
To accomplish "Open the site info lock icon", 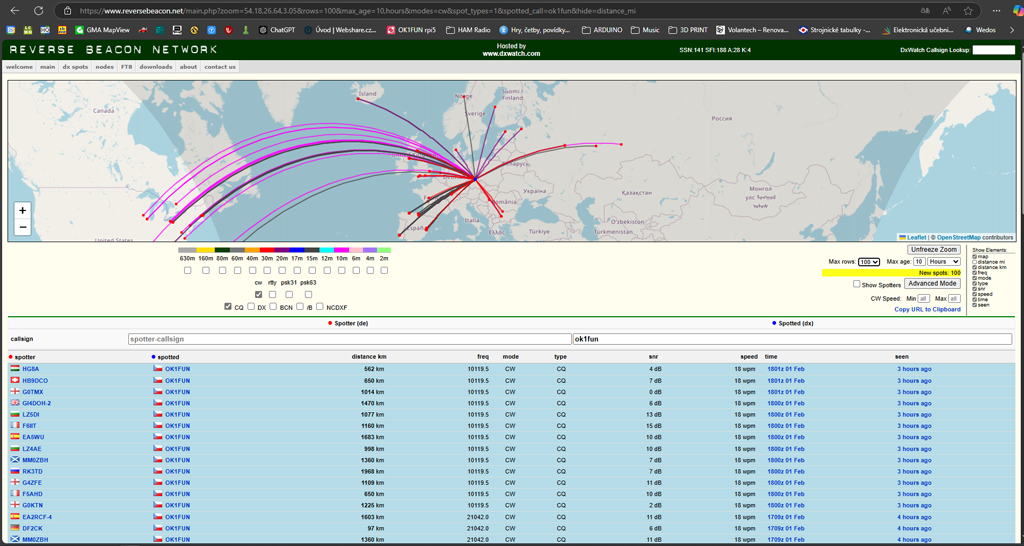I will (x=67, y=10).
